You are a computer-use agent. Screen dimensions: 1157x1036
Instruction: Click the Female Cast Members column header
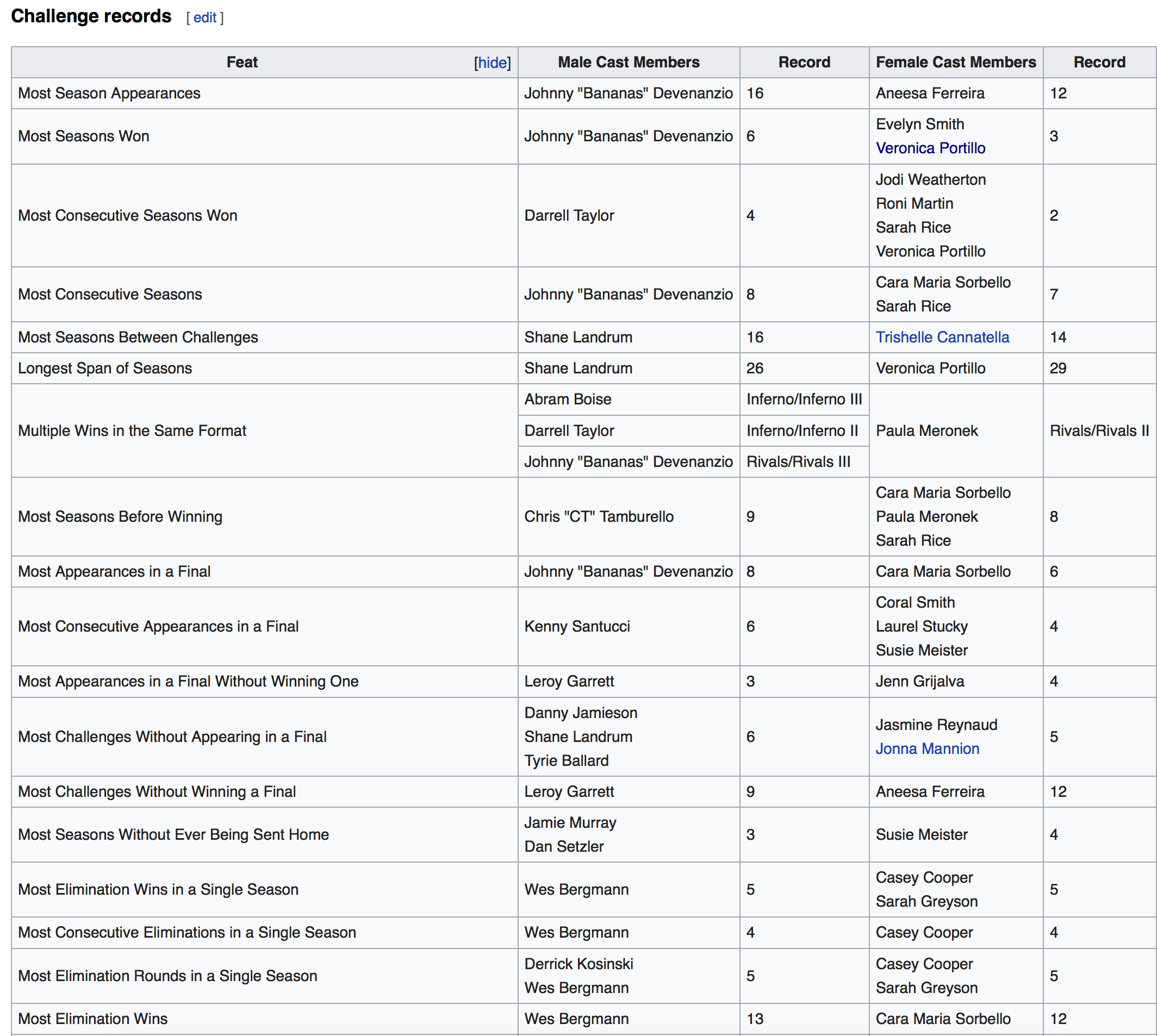[955, 62]
